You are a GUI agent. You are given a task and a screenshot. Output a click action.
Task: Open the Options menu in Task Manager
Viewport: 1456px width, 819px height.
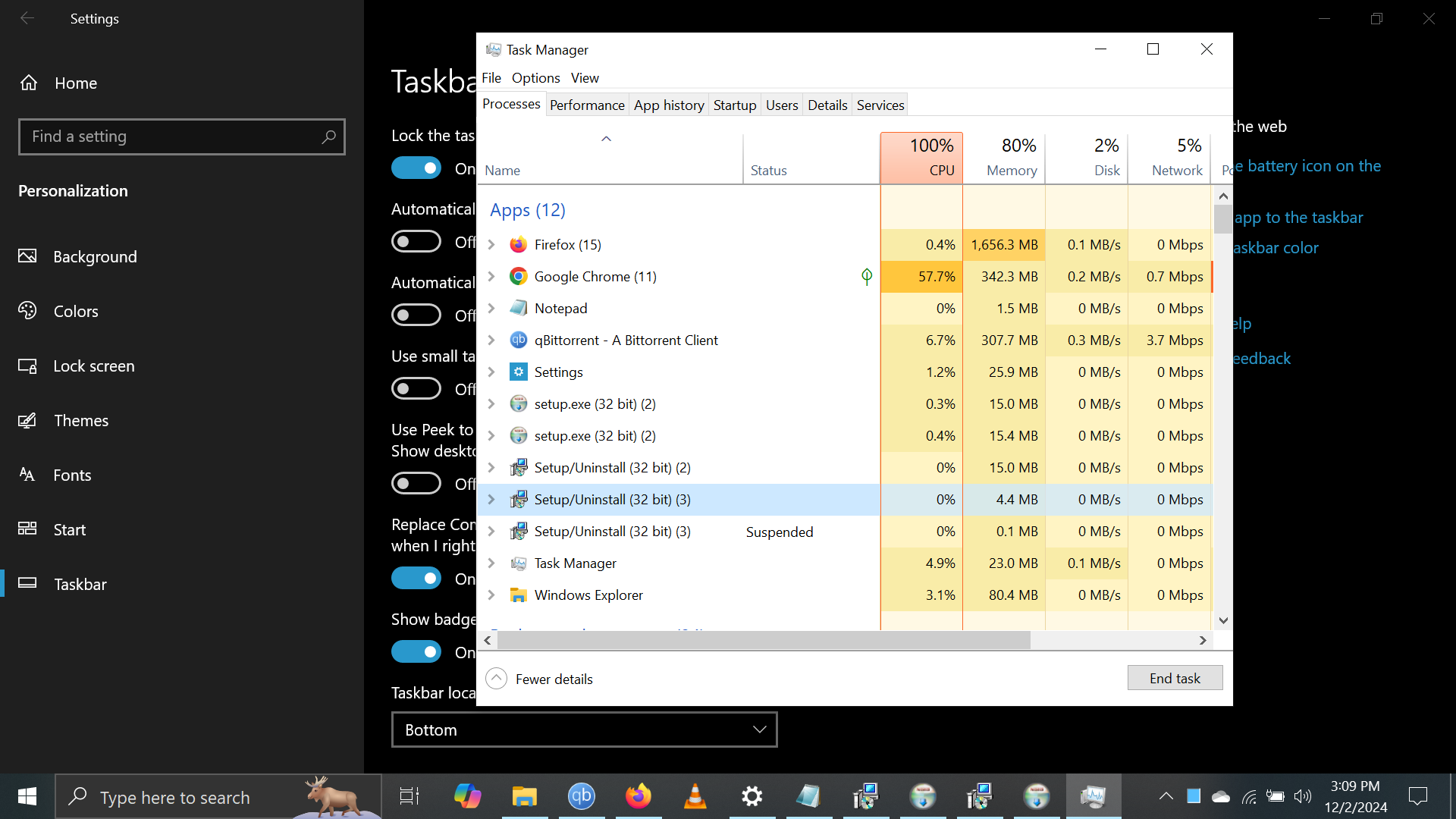click(x=535, y=78)
